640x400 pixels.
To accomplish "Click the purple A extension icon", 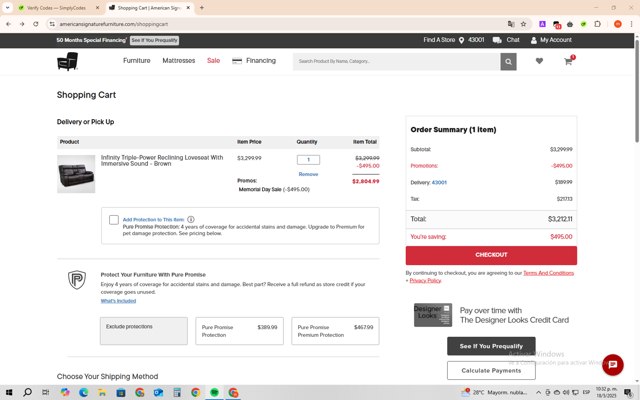I will (542, 24).
